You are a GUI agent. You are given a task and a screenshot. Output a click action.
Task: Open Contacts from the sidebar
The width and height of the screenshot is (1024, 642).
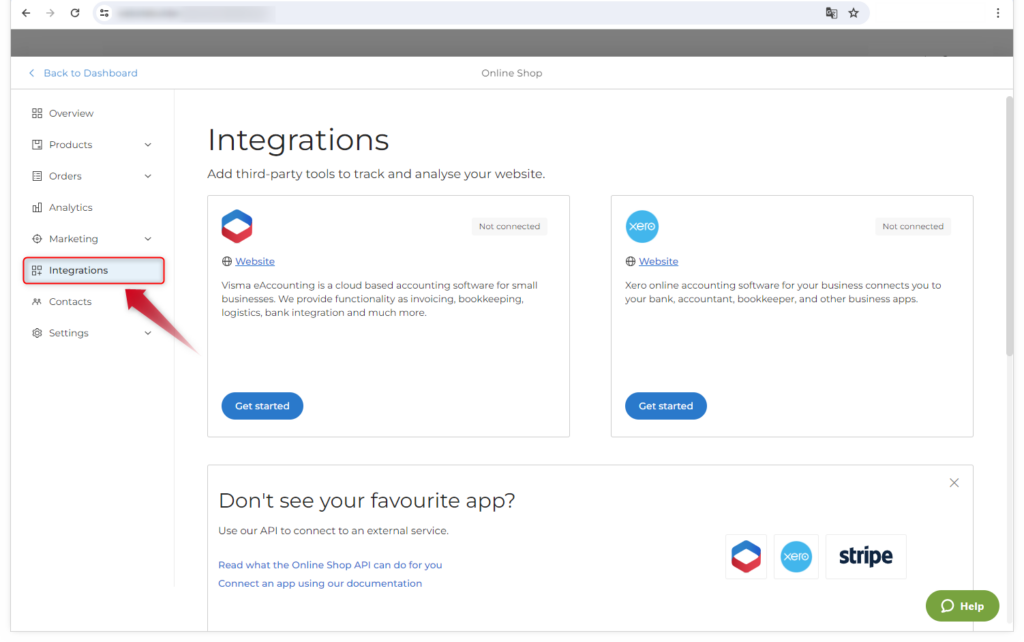pyautogui.click(x=70, y=302)
